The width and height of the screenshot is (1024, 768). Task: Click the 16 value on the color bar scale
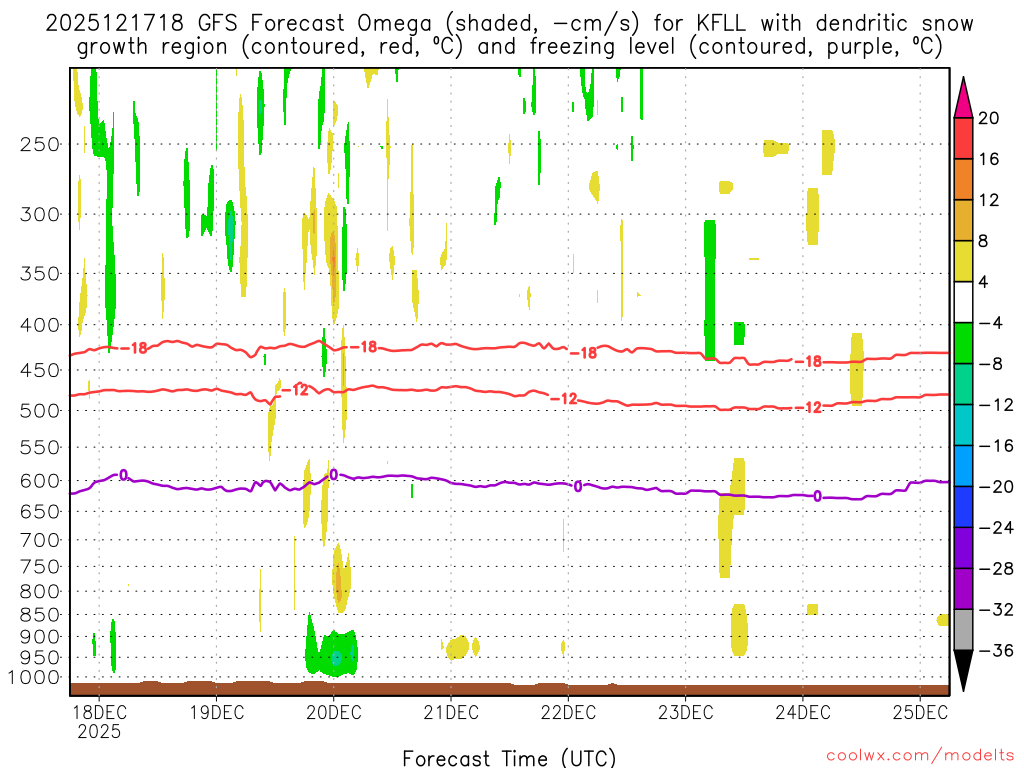click(989, 159)
